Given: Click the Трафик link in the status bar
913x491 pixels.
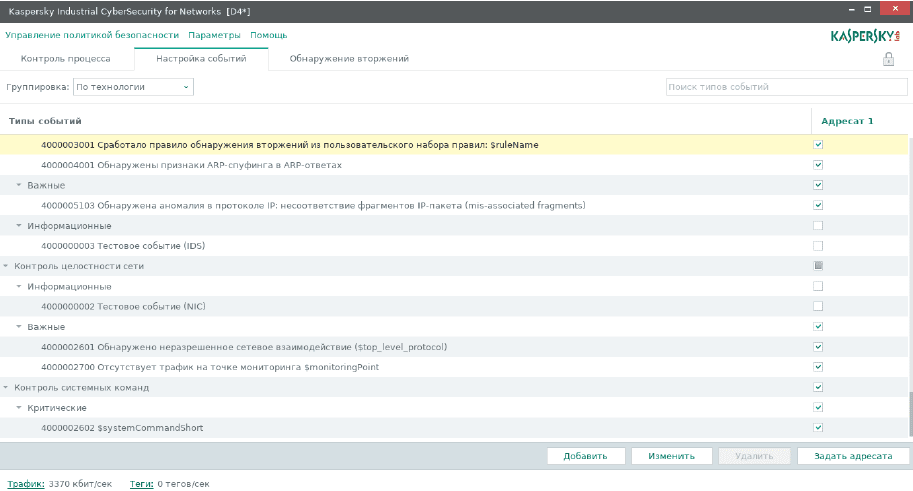Looking at the screenshot, I should [25, 484].
